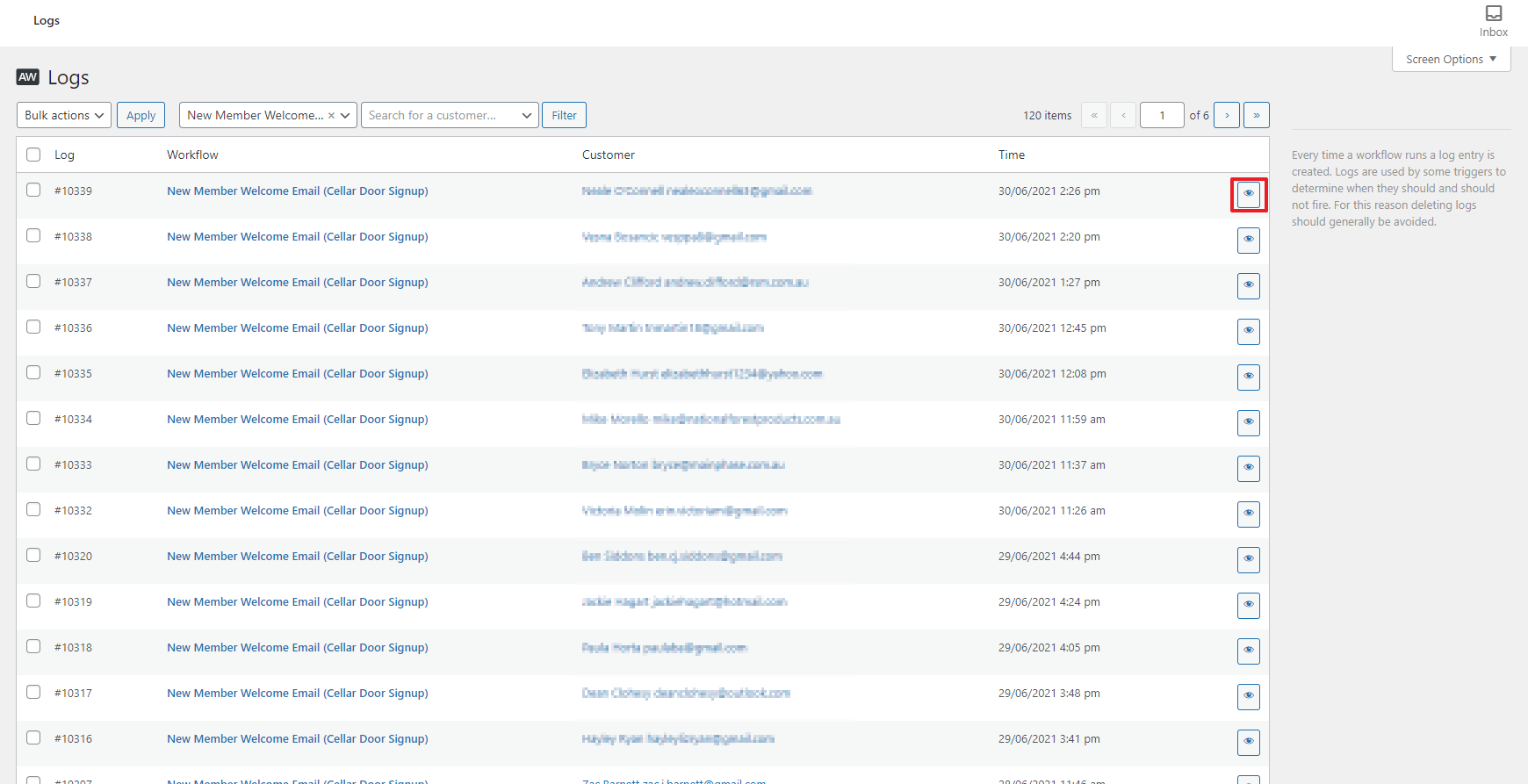The width and height of the screenshot is (1528, 784).
Task: Click the '29/06/2021 4:44 pm' time cell
Action: tap(1049, 556)
